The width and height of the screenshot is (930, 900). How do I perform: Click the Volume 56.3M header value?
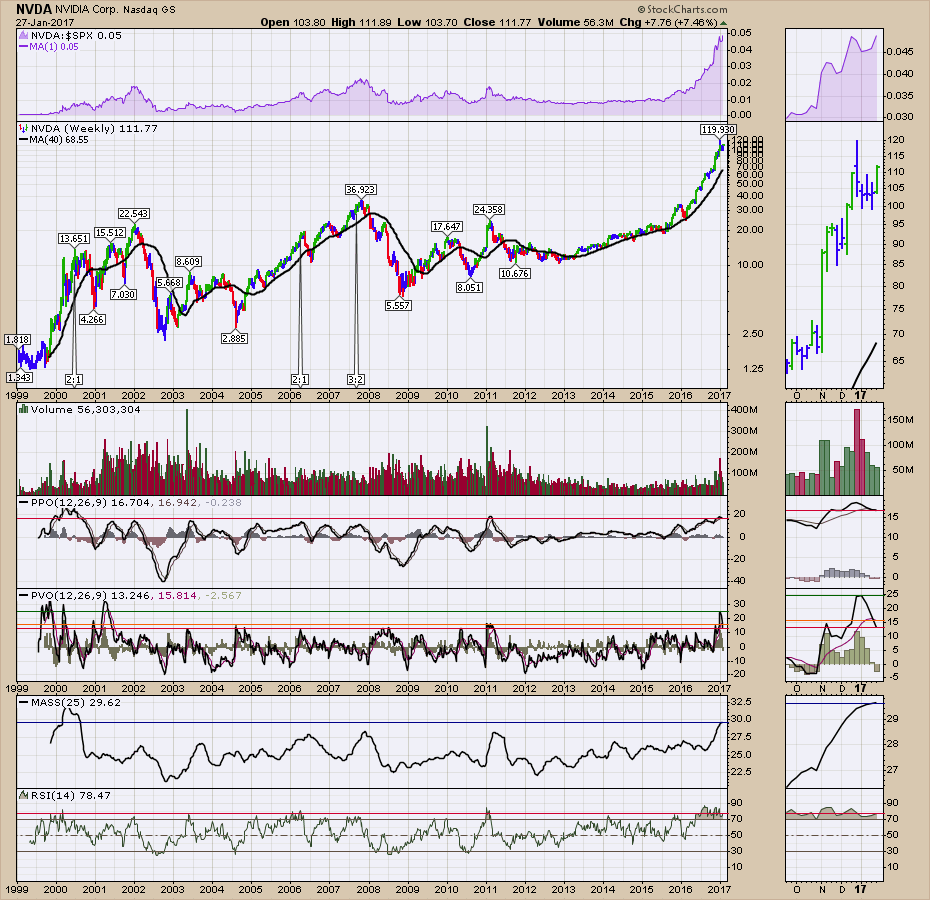(x=575, y=23)
